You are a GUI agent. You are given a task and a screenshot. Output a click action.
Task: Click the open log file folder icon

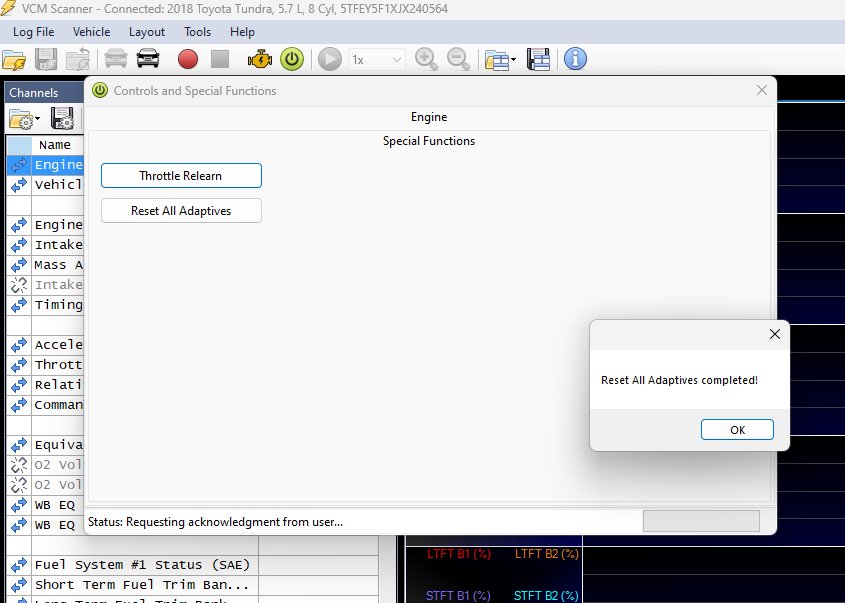click(14, 59)
